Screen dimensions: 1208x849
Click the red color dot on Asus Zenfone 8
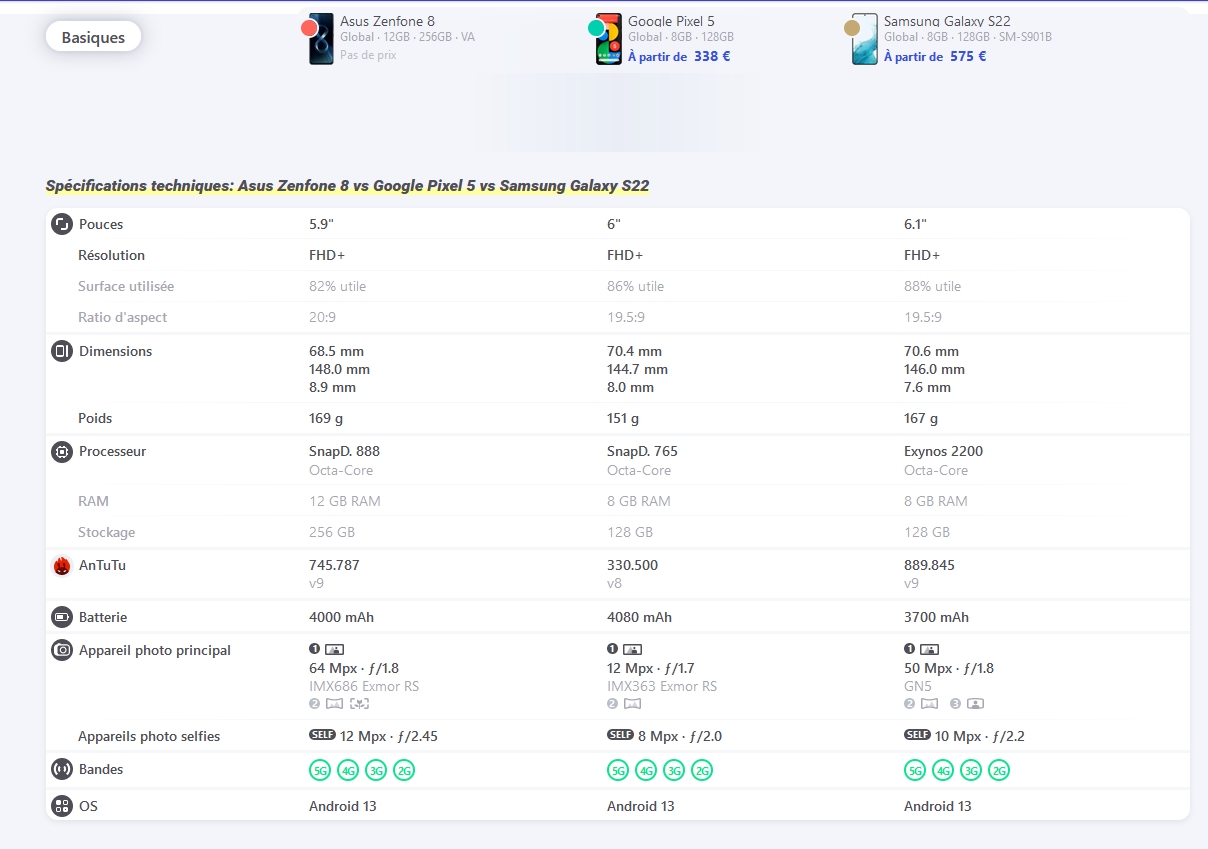click(309, 28)
